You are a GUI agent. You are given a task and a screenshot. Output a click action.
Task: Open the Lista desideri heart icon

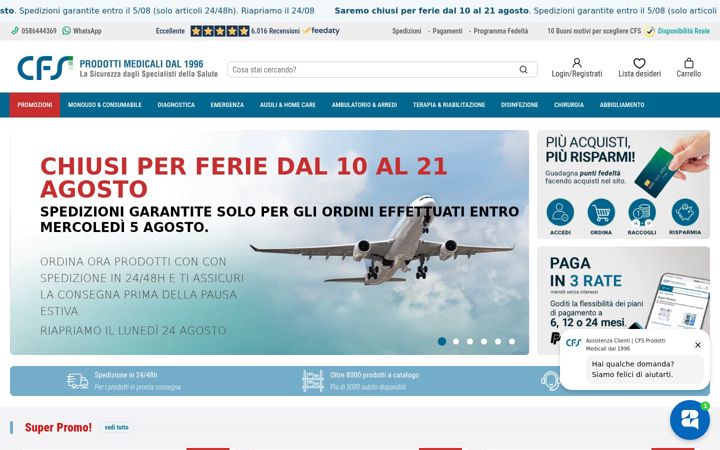point(639,68)
